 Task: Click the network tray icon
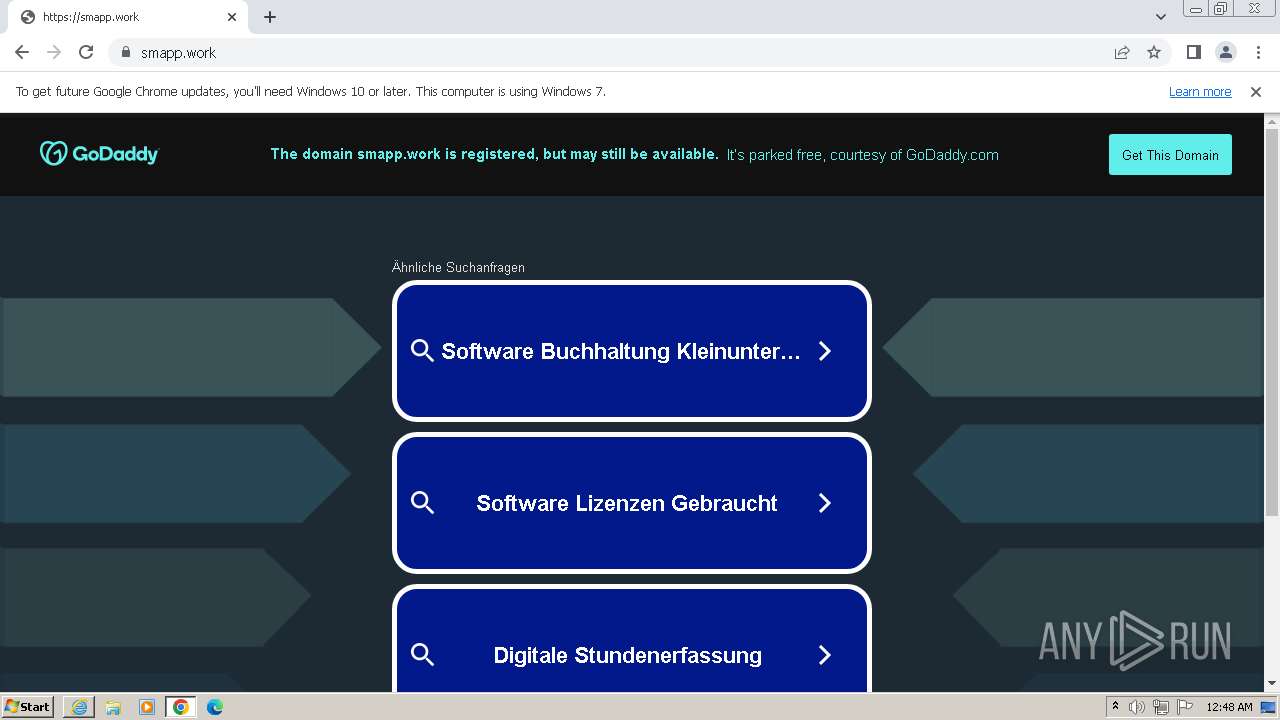point(1161,707)
